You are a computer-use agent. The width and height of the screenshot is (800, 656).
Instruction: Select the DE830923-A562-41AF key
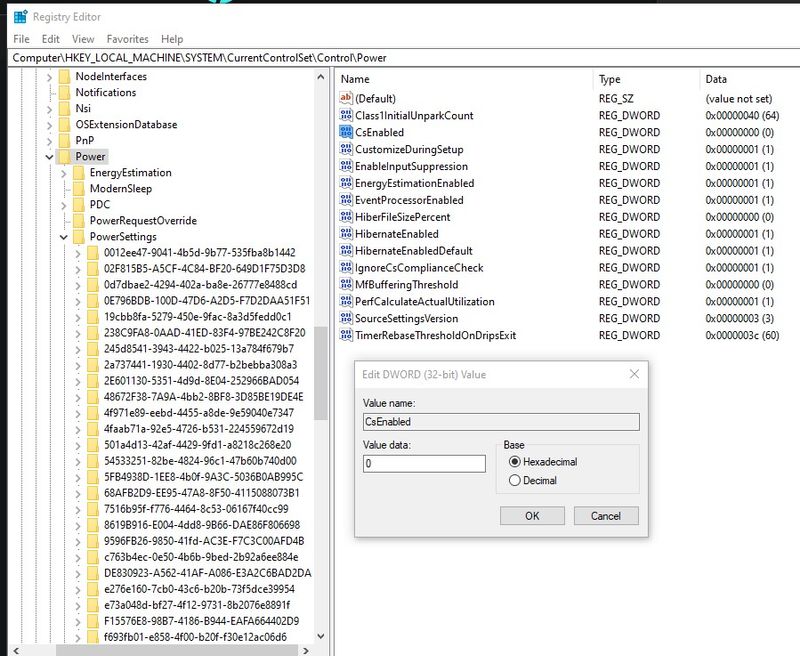click(208, 573)
